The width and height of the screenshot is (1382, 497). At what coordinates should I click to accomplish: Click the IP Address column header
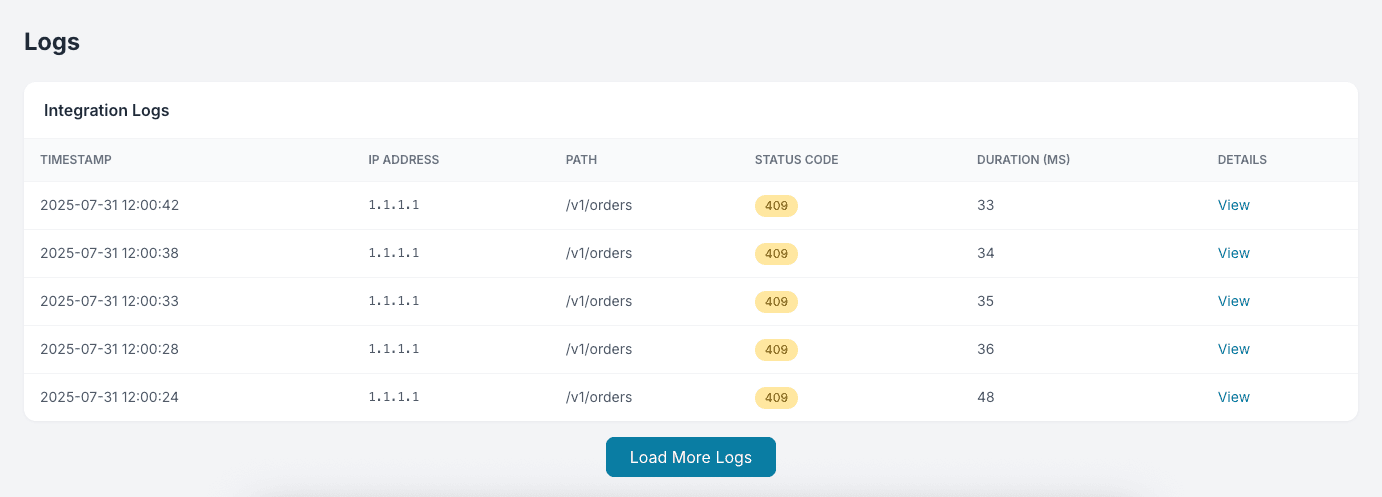pyautogui.click(x=404, y=160)
